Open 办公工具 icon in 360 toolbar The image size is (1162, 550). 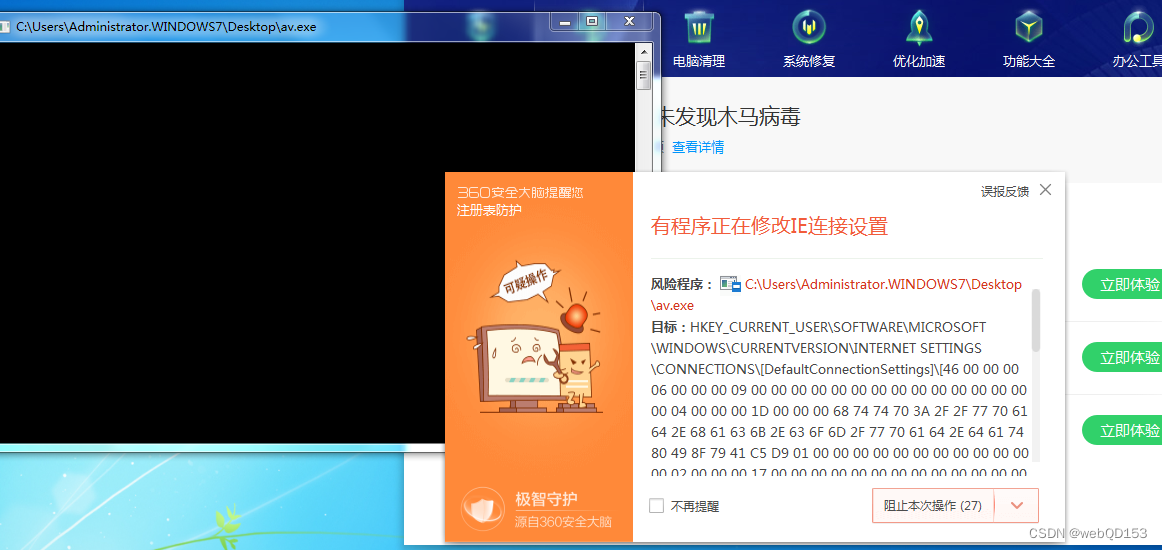[x=1139, y=29]
